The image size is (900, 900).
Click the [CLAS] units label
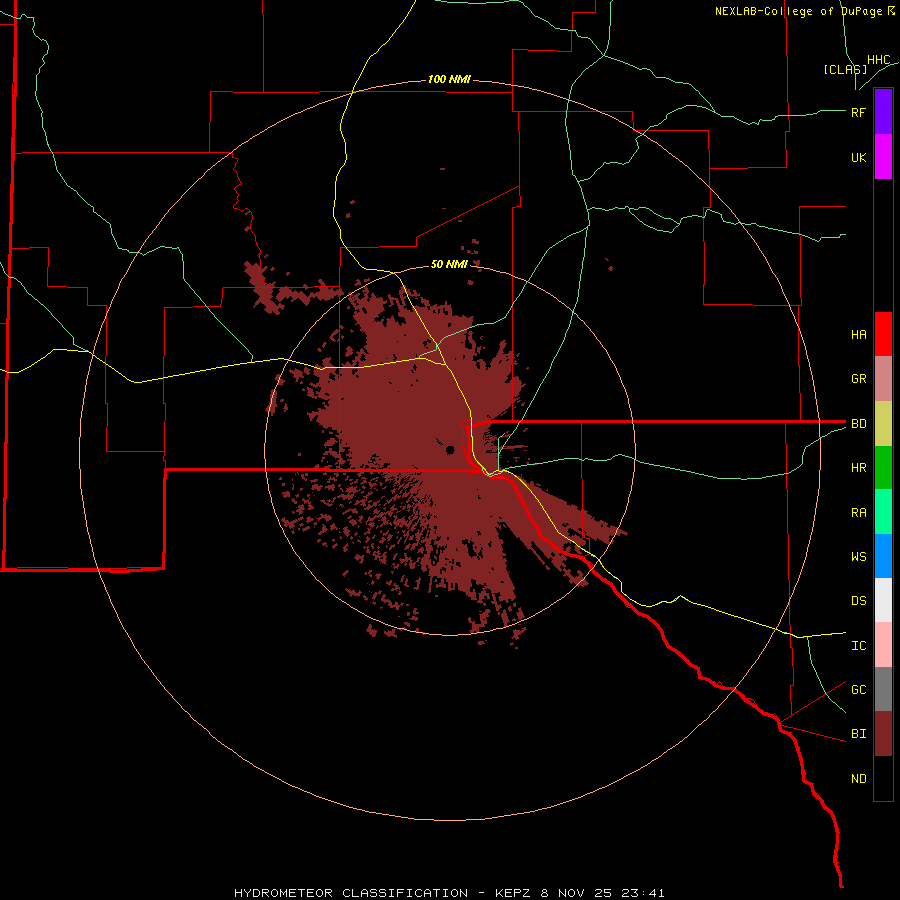tap(845, 69)
